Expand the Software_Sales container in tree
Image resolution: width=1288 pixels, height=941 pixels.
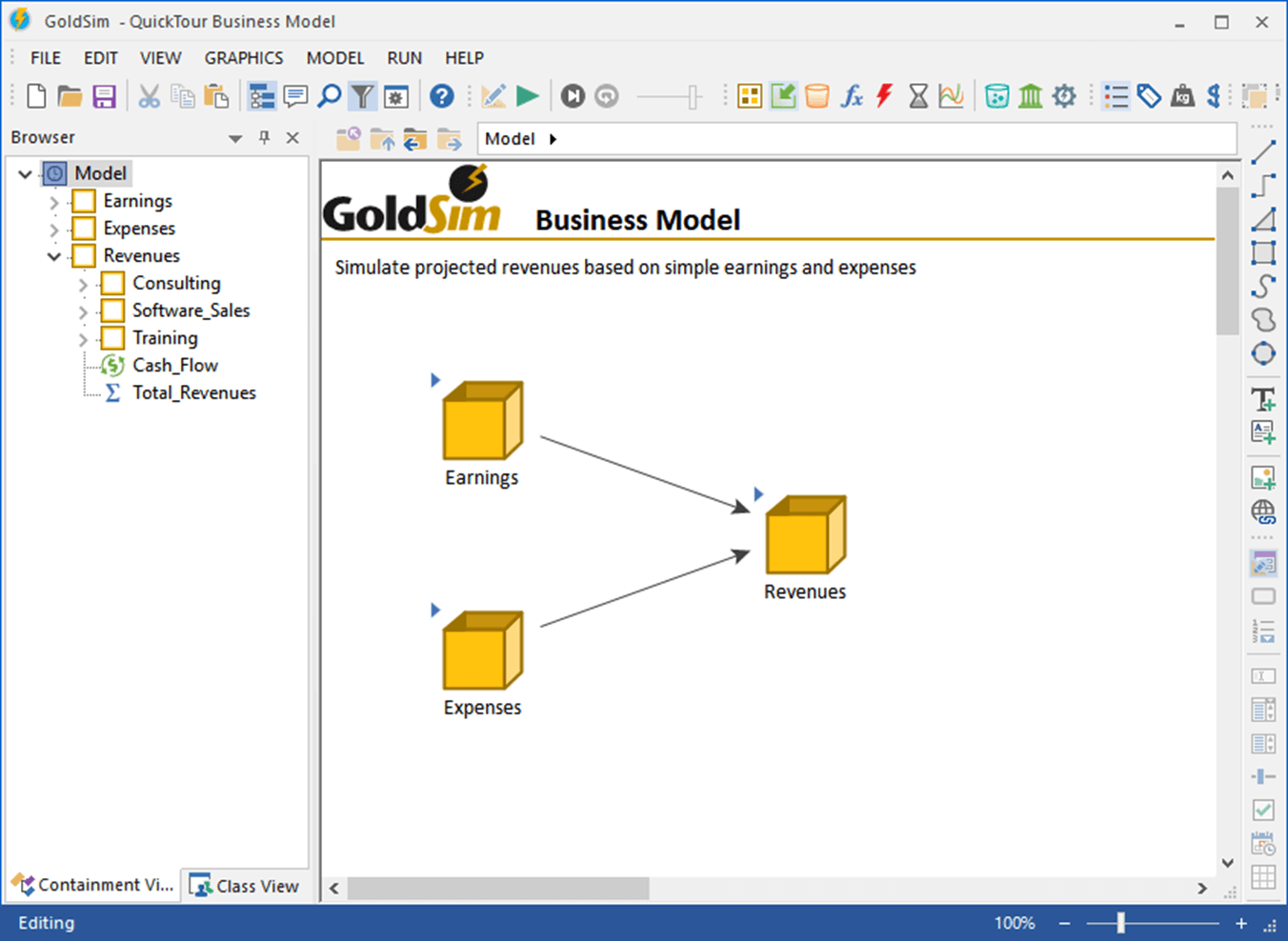click(83, 311)
